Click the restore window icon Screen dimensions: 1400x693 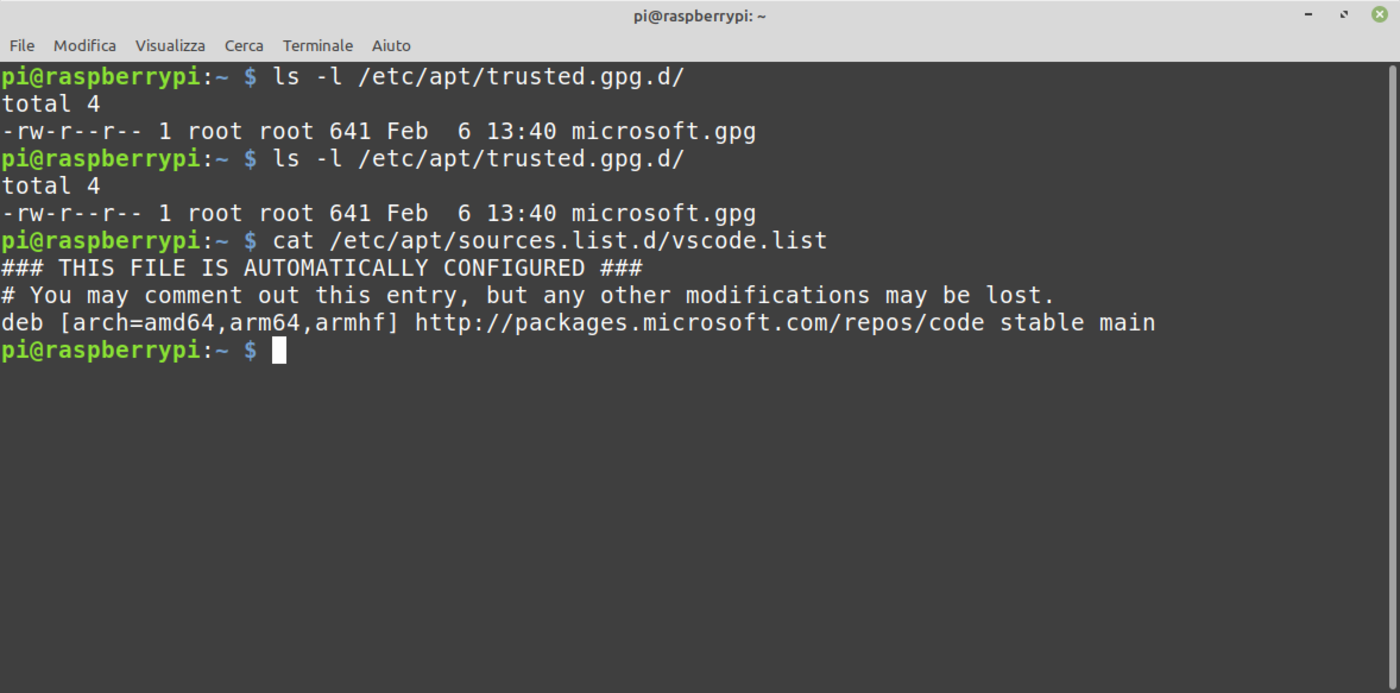(1343, 15)
